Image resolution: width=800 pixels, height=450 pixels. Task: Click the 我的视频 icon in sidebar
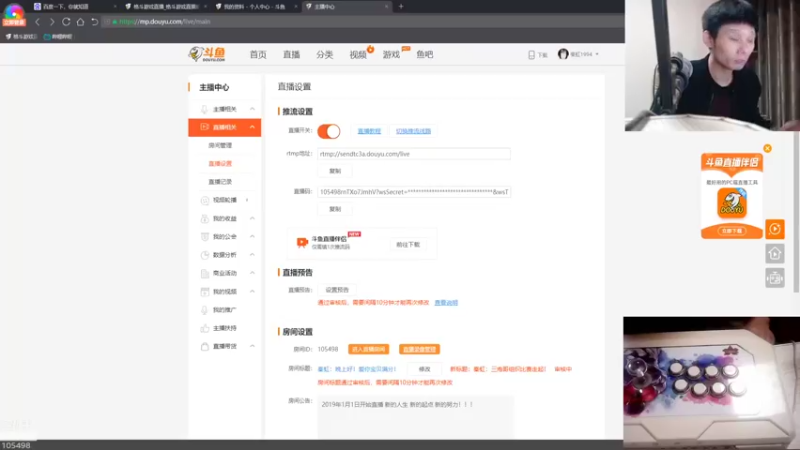205,292
